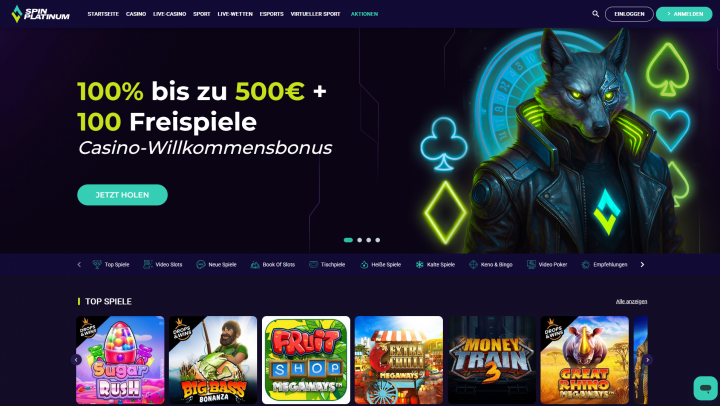Jump to the last banner slide dot
This screenshot has width=720, height=406.
click(x=377, y=240)
